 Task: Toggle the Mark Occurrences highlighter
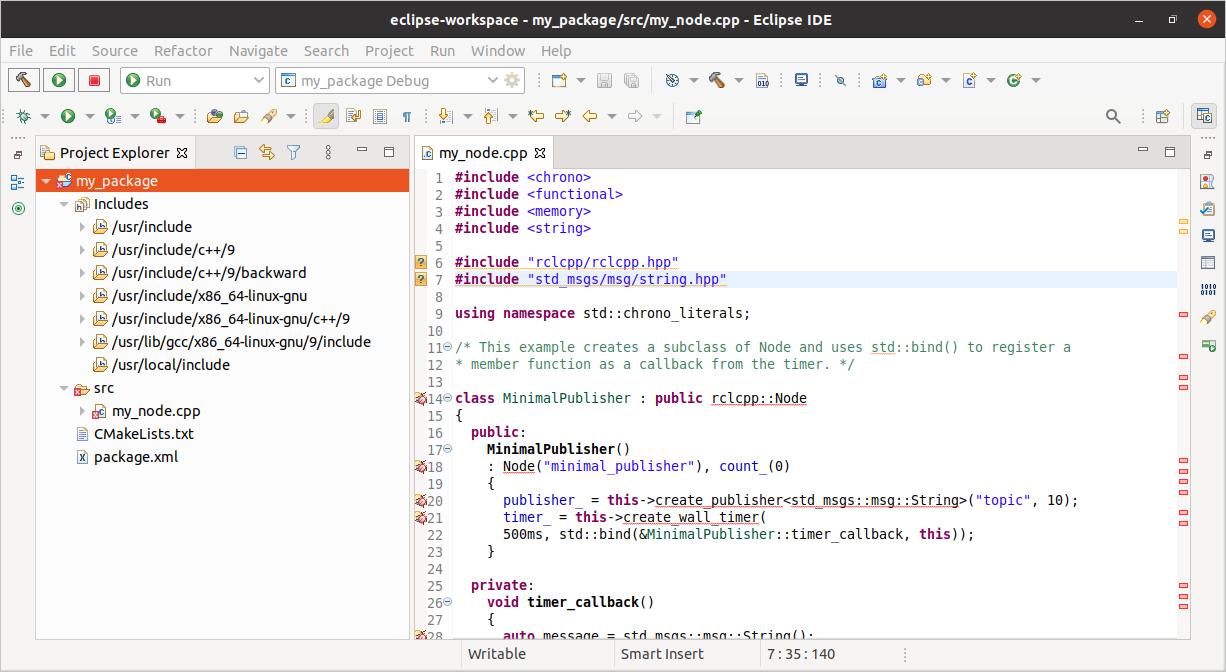(325, 115)
